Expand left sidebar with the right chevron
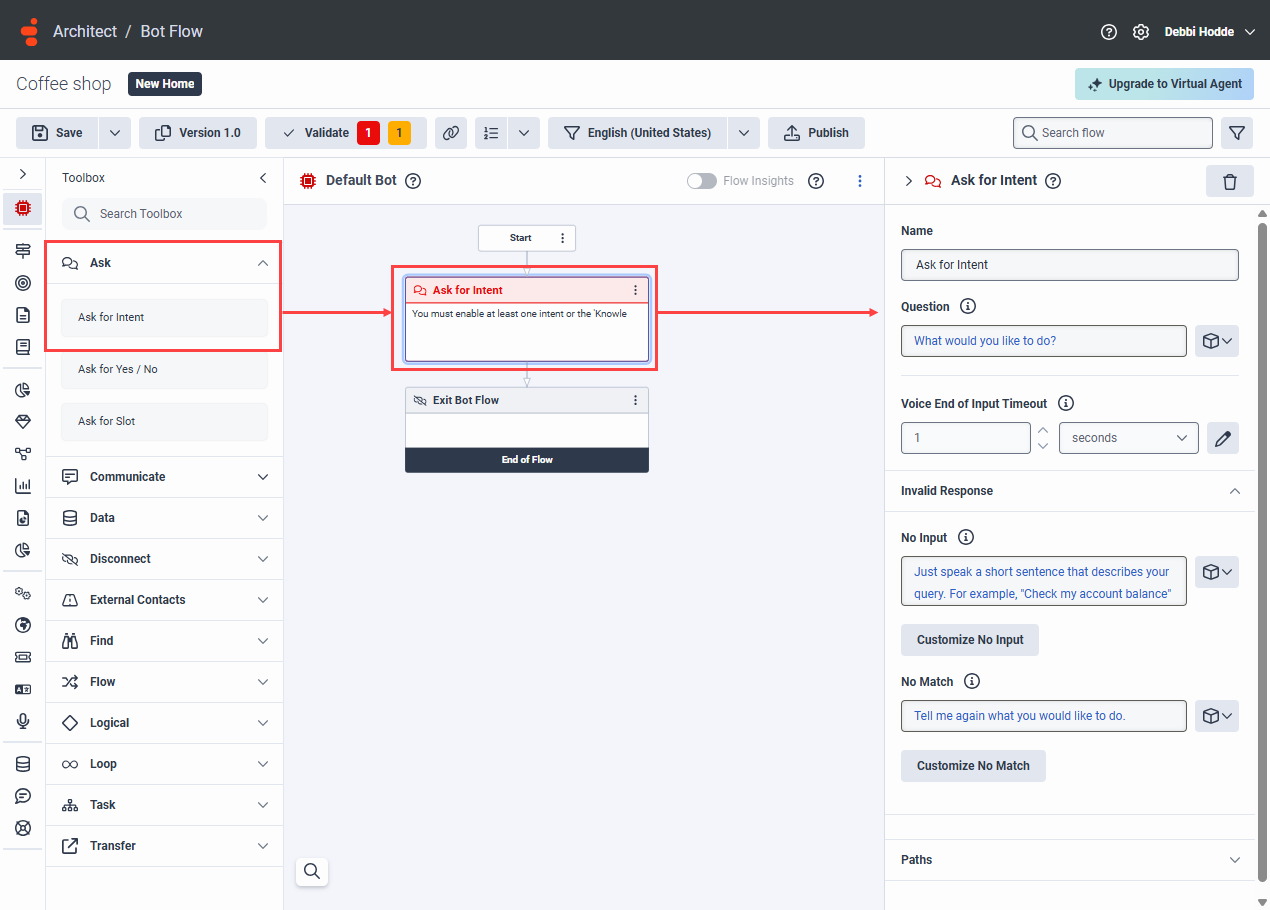The width and height of the screenshot is (1270, 910). 23,174
